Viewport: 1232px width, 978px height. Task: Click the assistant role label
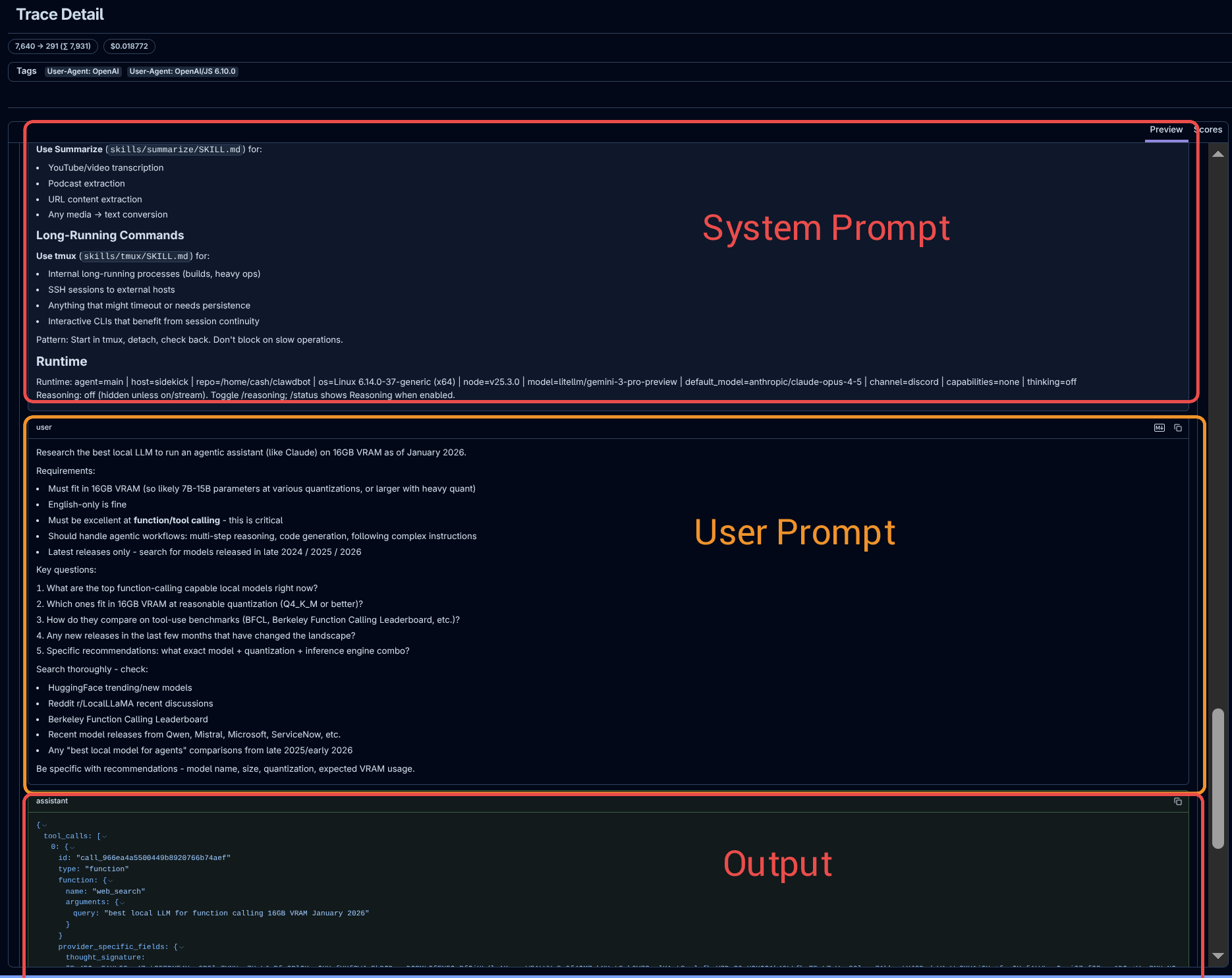click(52, 801)
